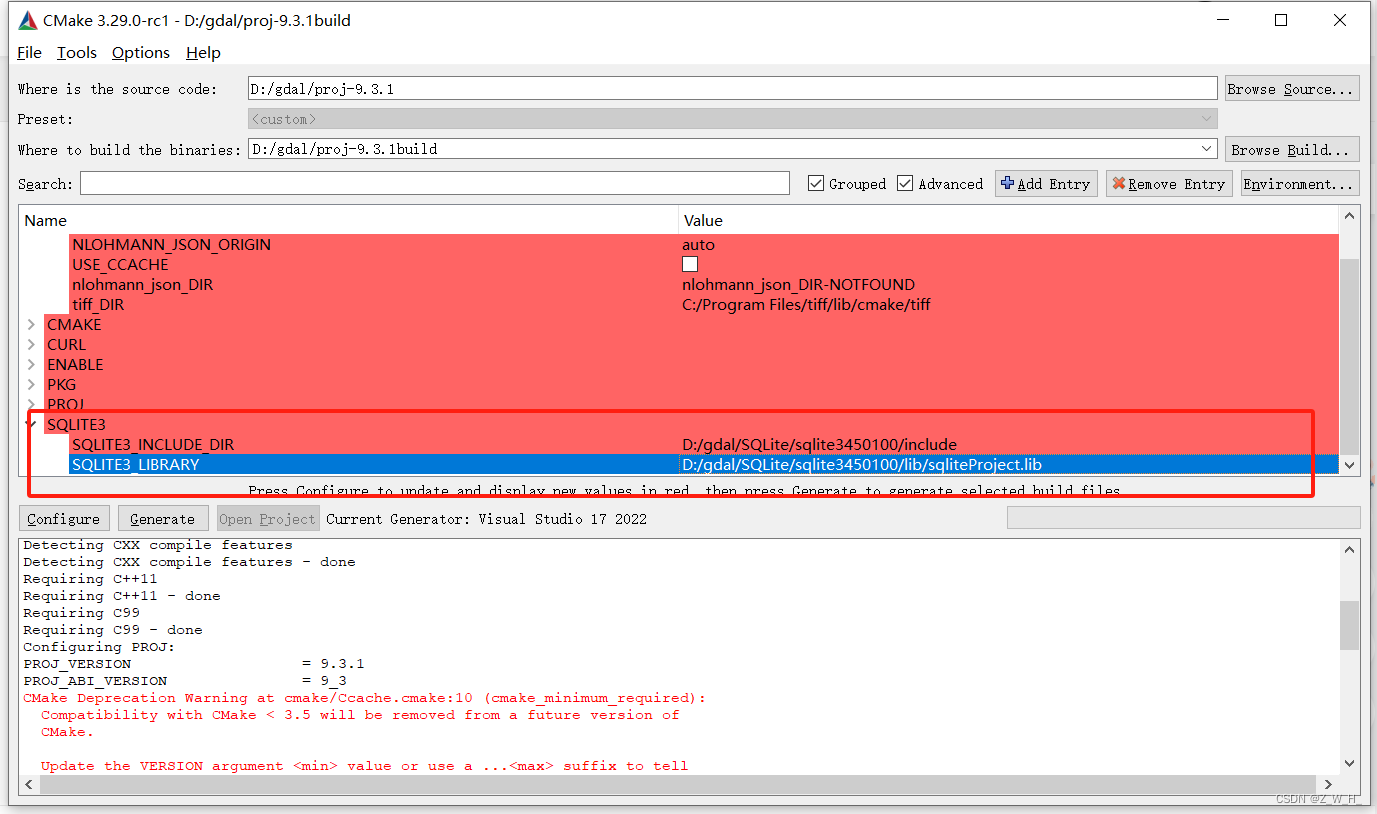Open the File menu

29,53
